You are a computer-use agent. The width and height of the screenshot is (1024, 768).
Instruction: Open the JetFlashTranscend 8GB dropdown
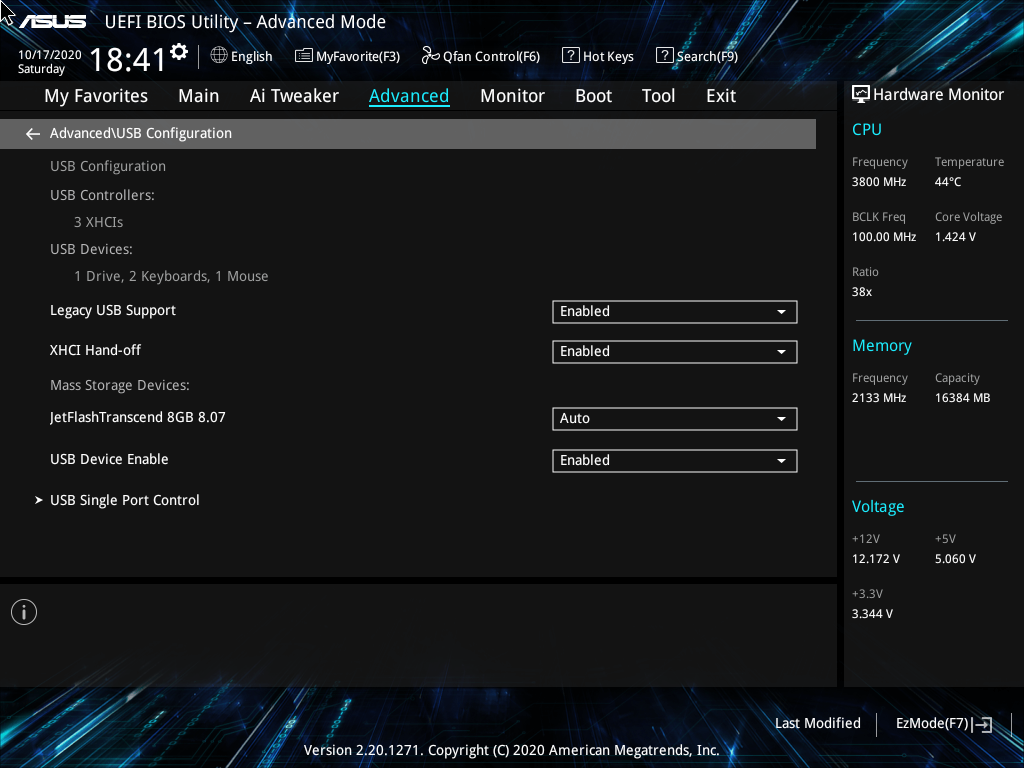tap(675, 419)
